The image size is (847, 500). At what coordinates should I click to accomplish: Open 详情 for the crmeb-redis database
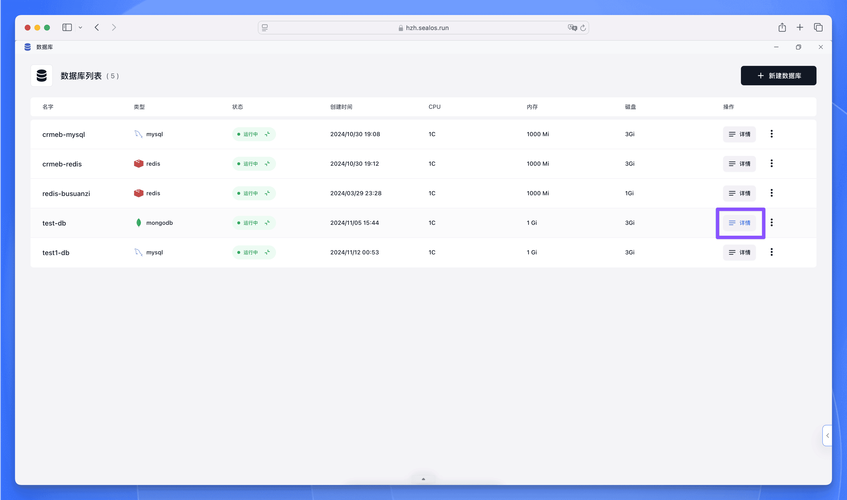click(740, 164)
